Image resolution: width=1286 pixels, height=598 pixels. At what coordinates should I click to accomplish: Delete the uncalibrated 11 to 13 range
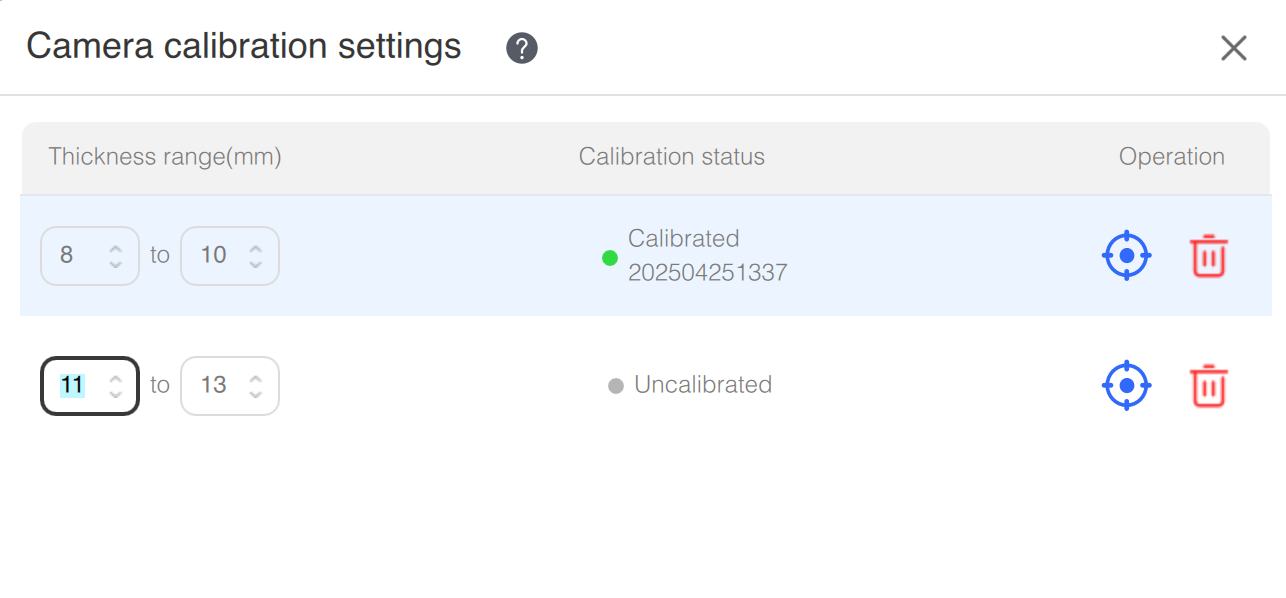click(x=1209, y=386)
